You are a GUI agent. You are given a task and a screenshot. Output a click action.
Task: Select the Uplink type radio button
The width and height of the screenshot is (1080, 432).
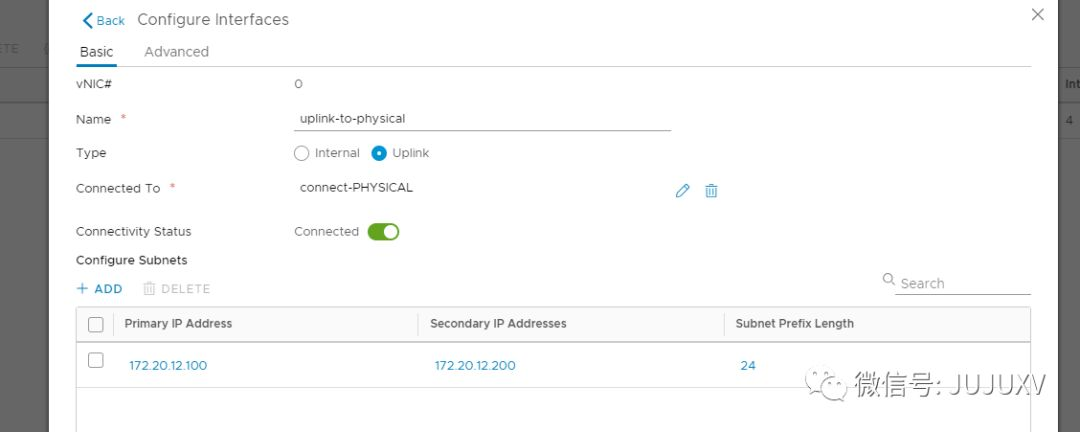point(379,154)
